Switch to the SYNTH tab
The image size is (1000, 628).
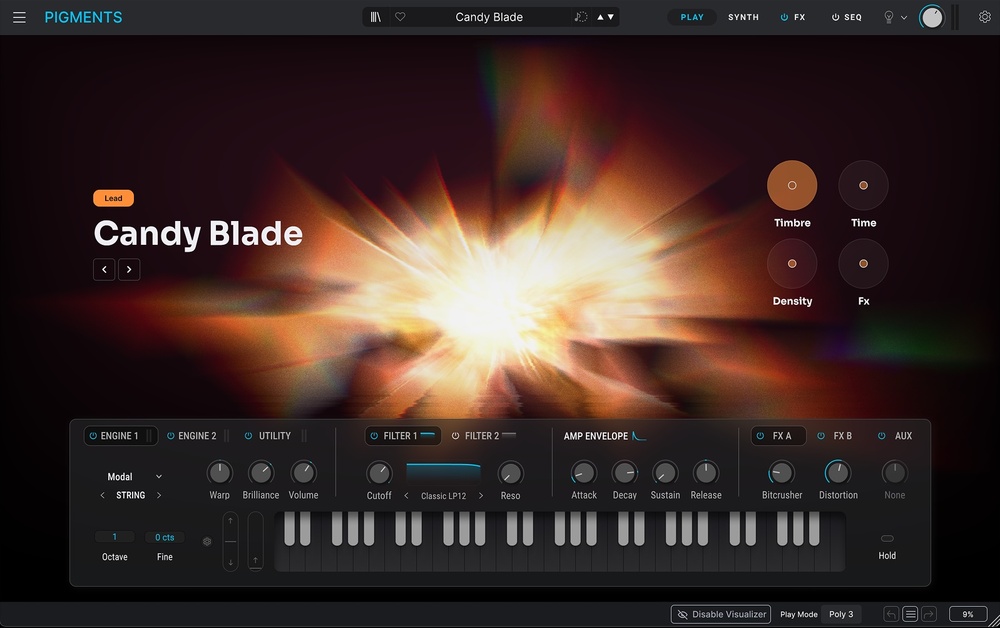743,17
